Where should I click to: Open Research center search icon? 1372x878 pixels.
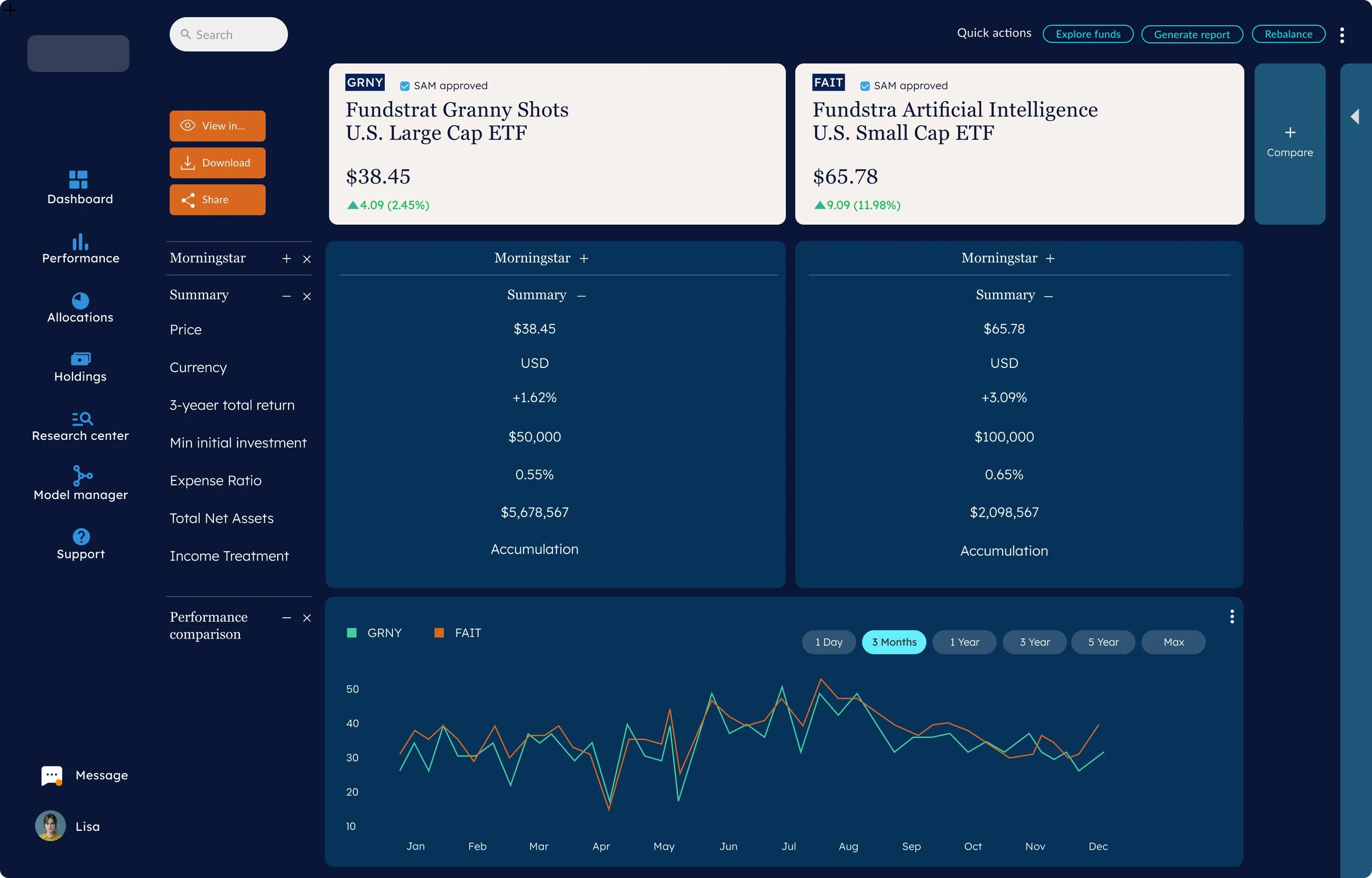pos(82,418)
